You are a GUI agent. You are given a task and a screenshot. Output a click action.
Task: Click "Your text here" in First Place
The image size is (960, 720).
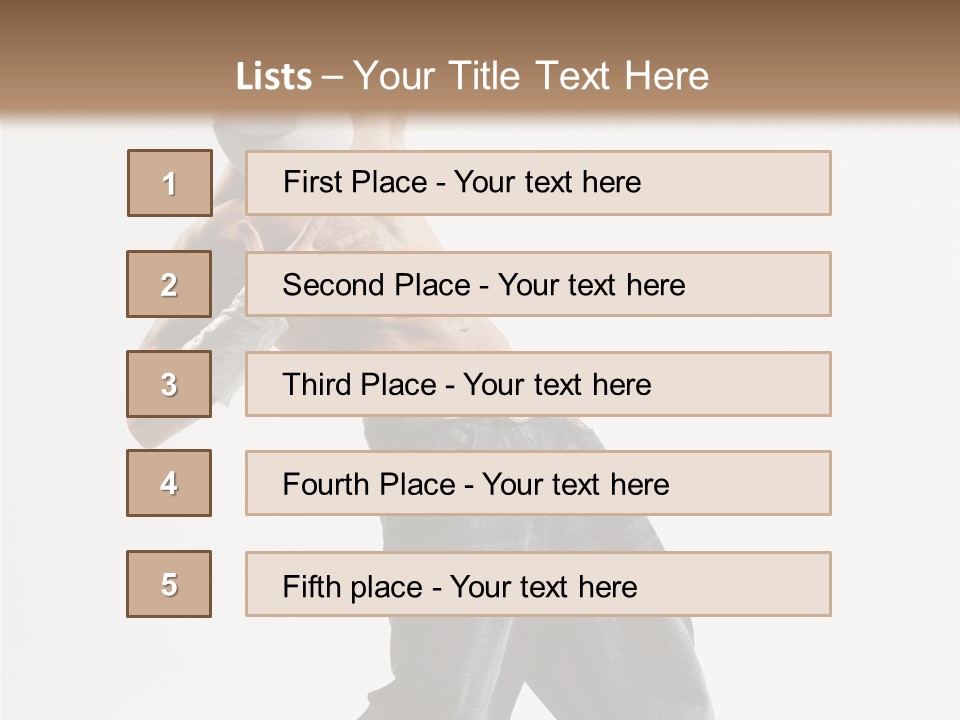pyautogui.click(x=547, y=182)
